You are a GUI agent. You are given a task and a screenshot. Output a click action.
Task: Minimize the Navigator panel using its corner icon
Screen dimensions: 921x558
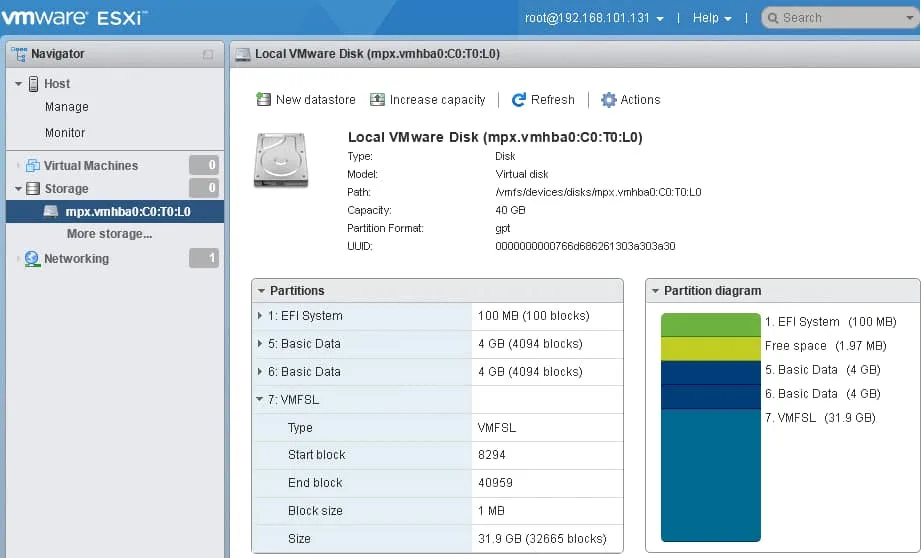click(208, 54)
